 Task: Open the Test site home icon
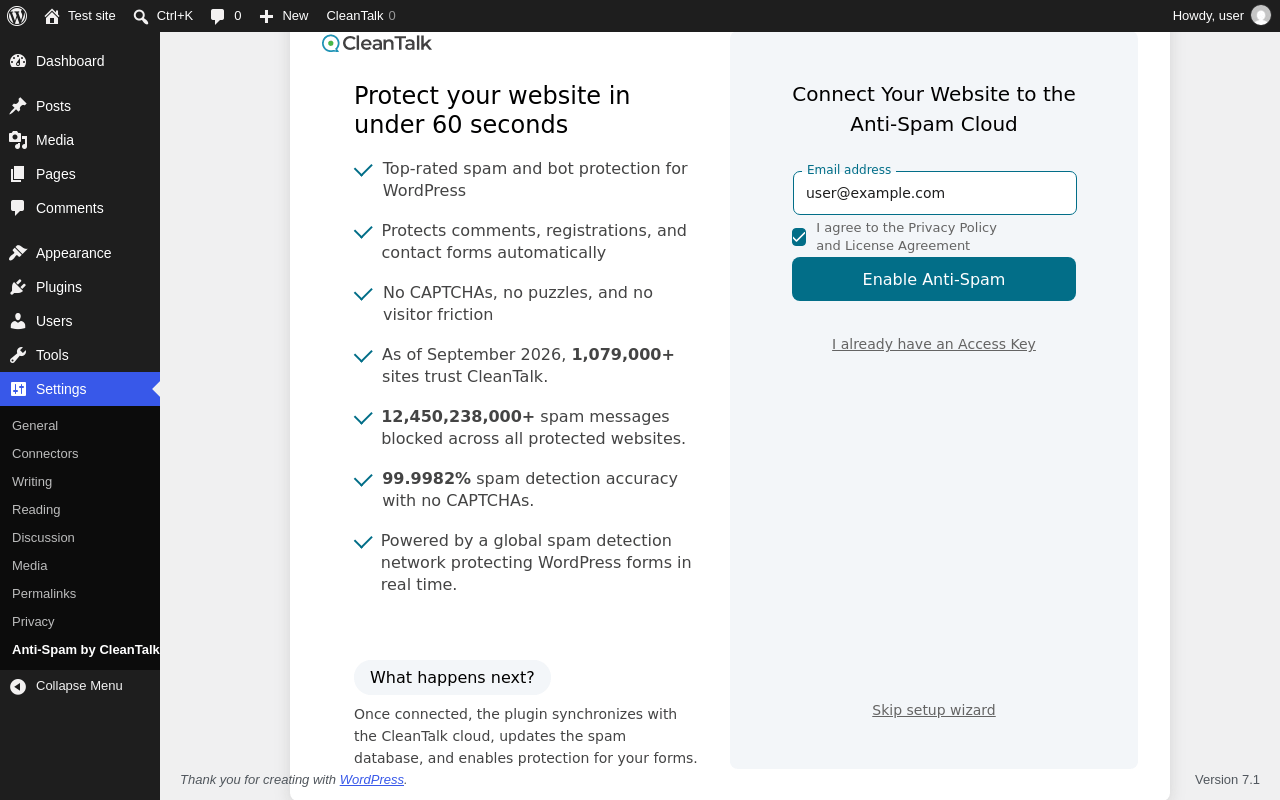[x=52, y=16]
